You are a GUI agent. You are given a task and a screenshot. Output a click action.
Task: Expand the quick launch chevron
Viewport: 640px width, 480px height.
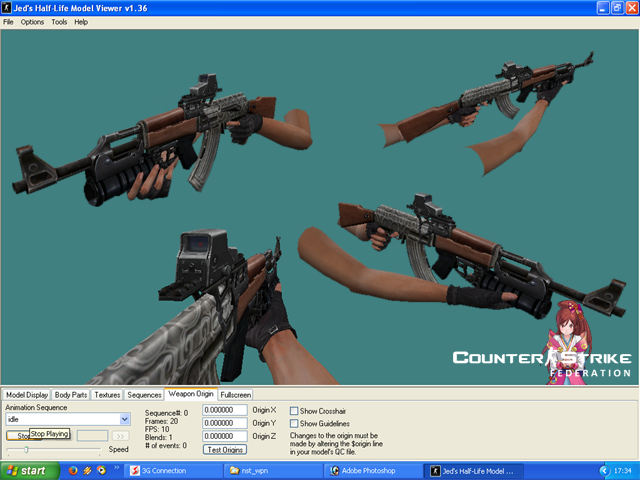coord(116,467)
